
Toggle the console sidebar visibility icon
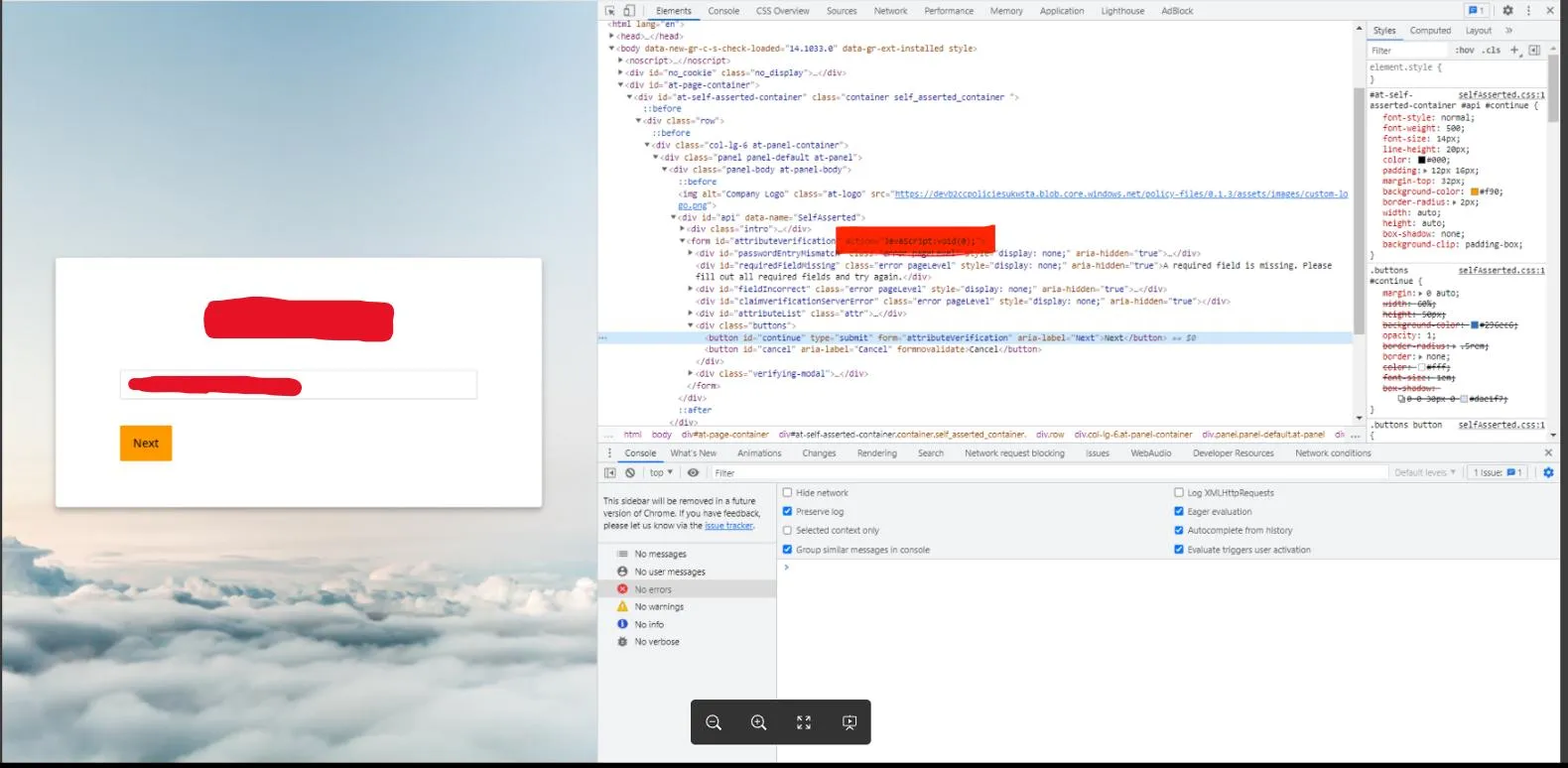point(610,472)
